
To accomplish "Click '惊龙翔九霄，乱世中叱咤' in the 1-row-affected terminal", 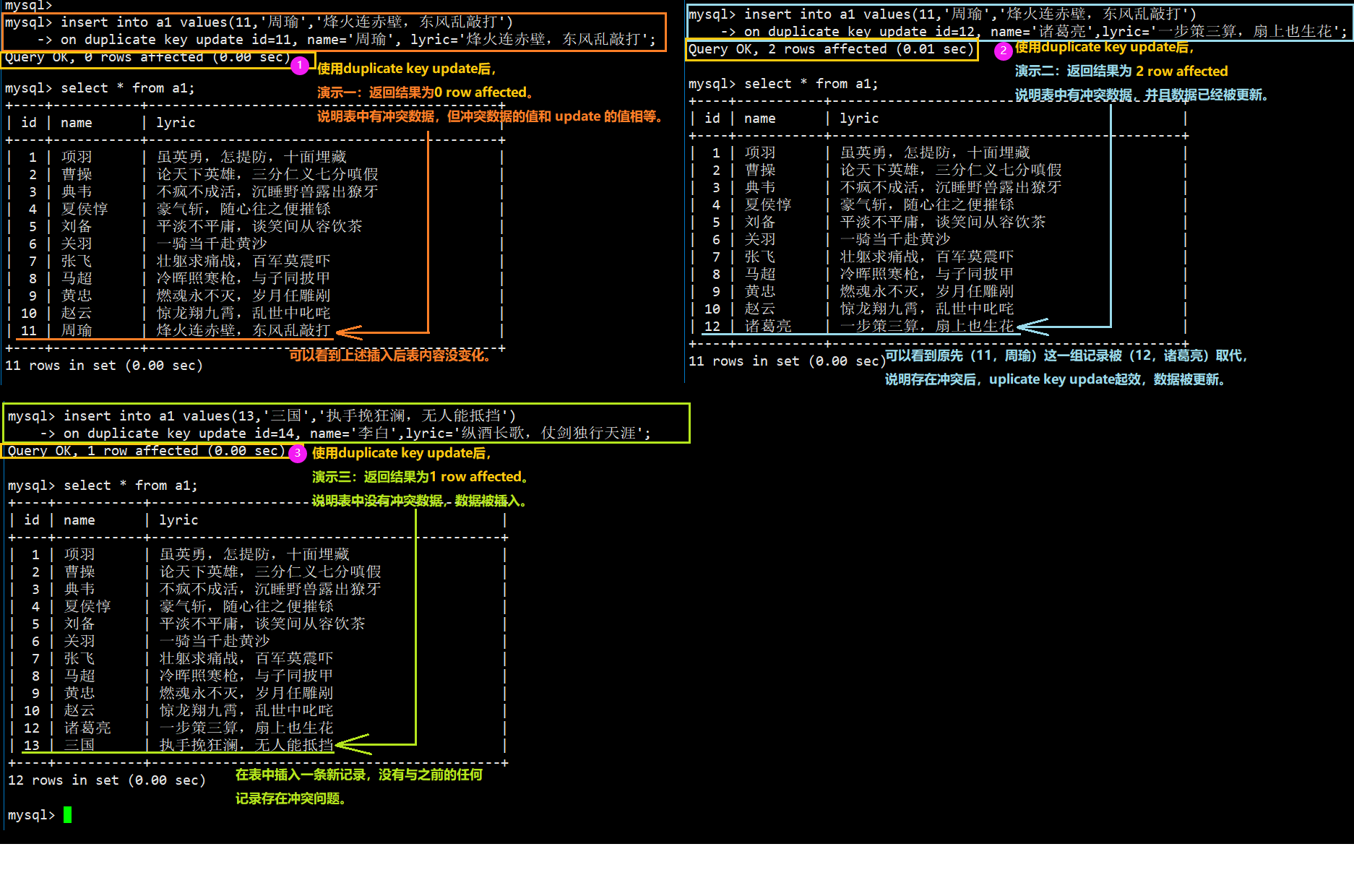I will coord(247,711).
